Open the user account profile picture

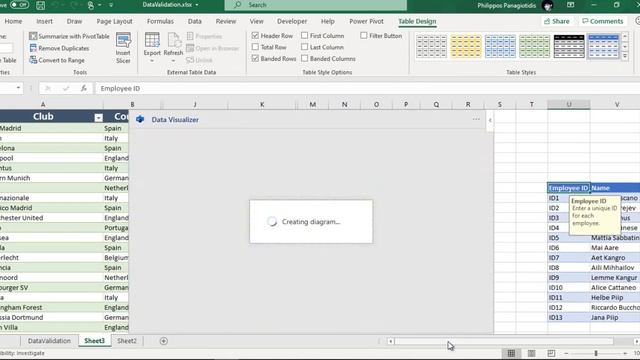click(547, 5)
